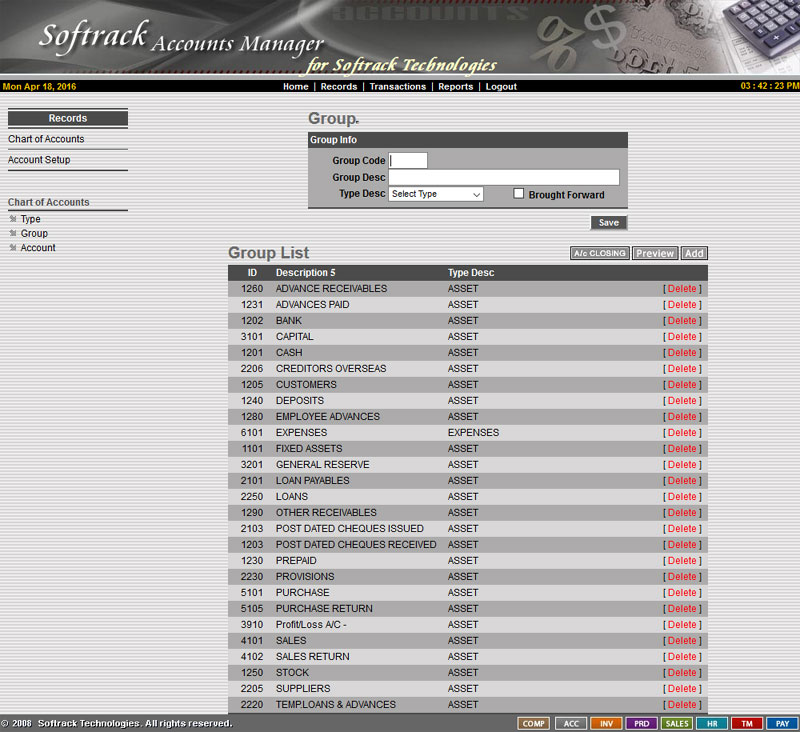
Task: Open Transactions in the top menu
Action: (397, 87)
